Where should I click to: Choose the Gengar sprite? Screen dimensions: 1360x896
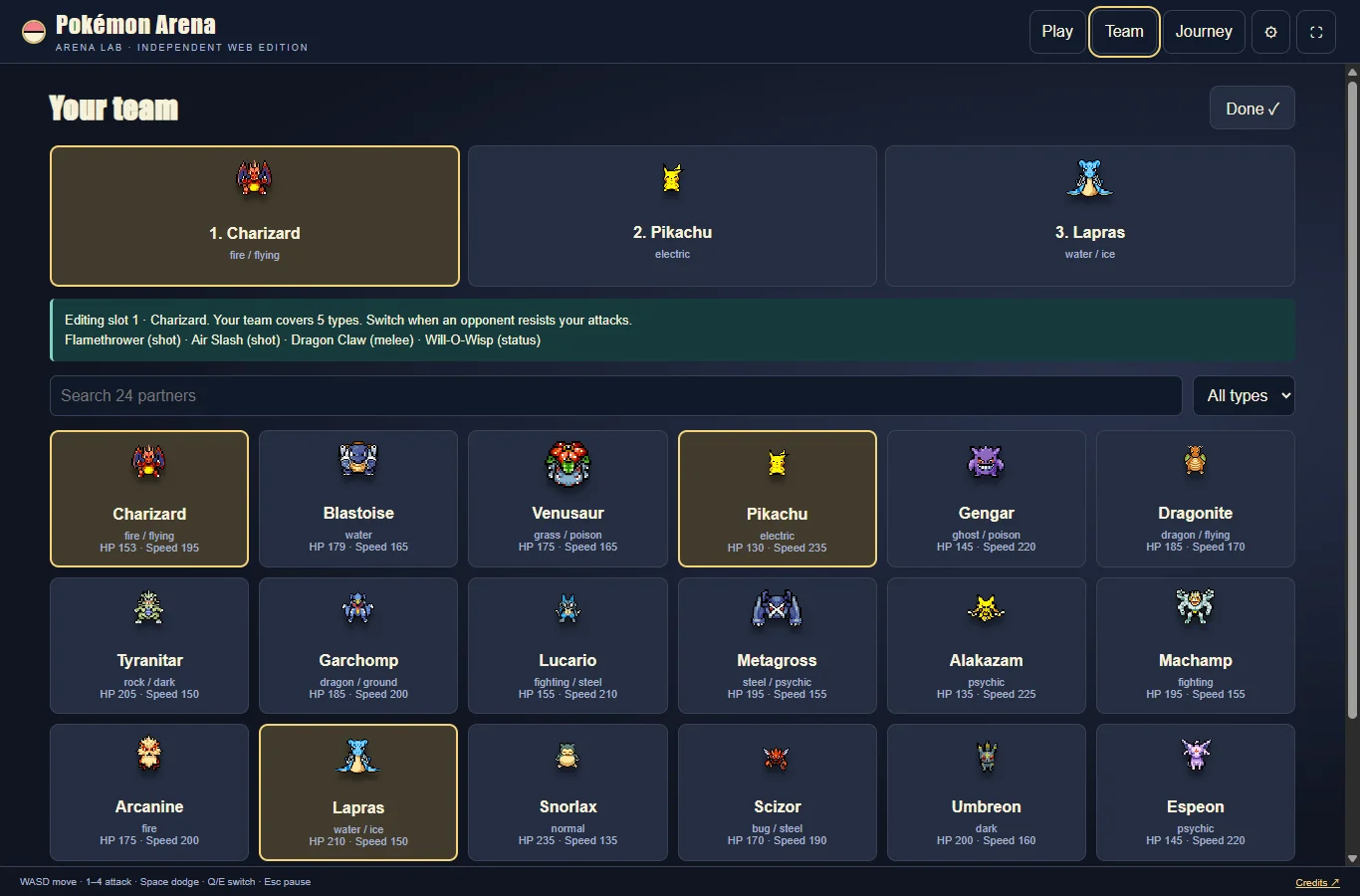pyautogui.click(x=987, y=461)
